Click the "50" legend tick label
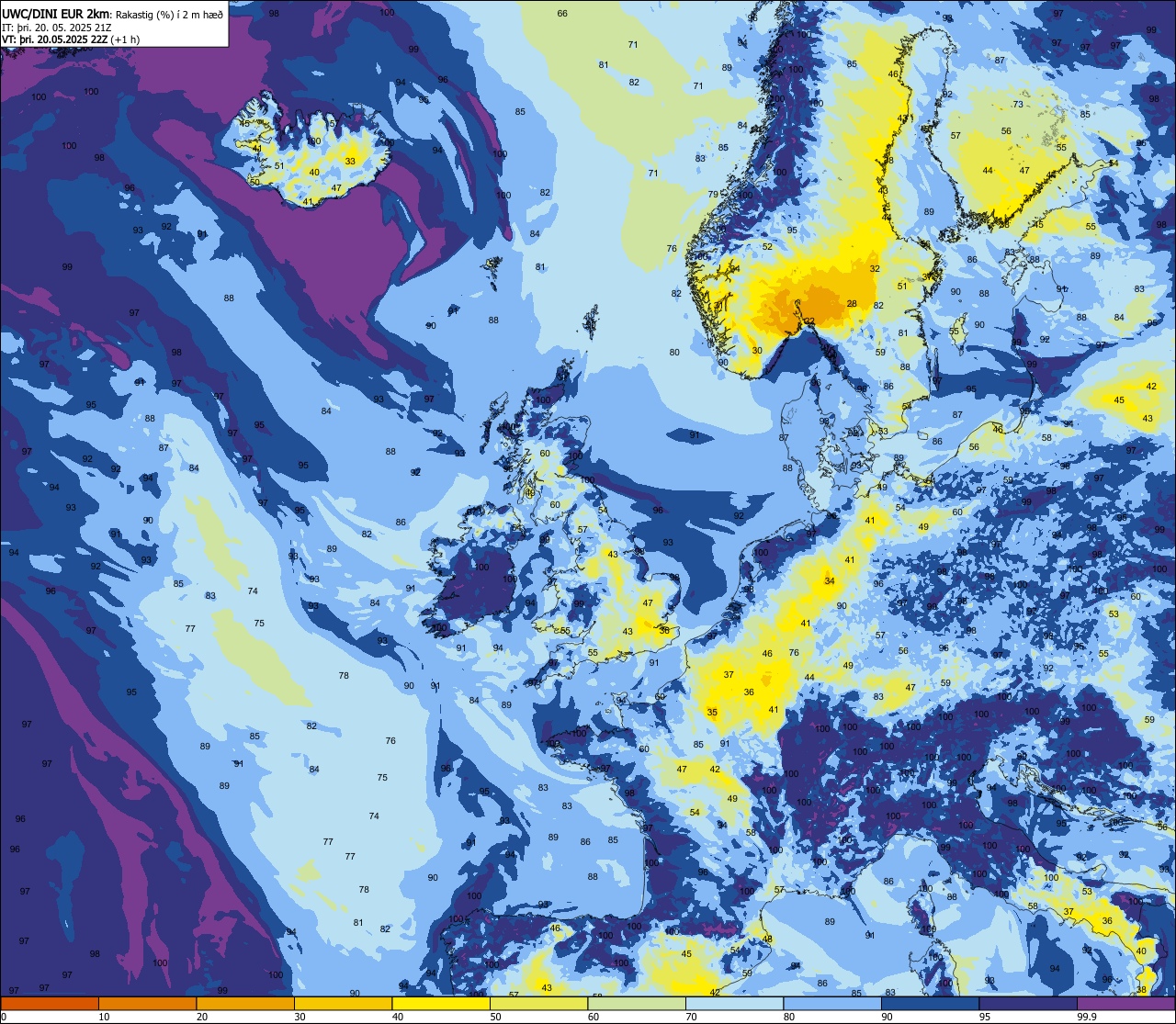 click(496, 1017)
